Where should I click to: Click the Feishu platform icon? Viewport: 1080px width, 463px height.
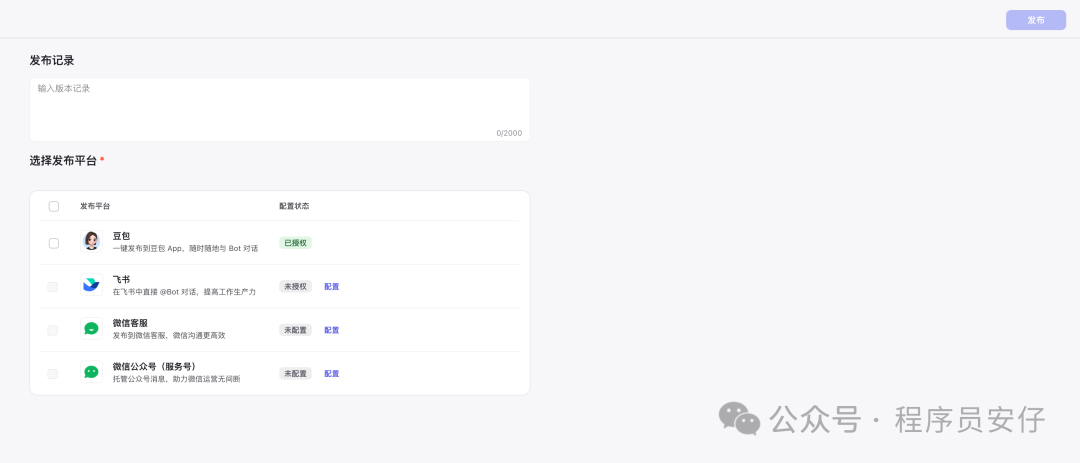91,285
